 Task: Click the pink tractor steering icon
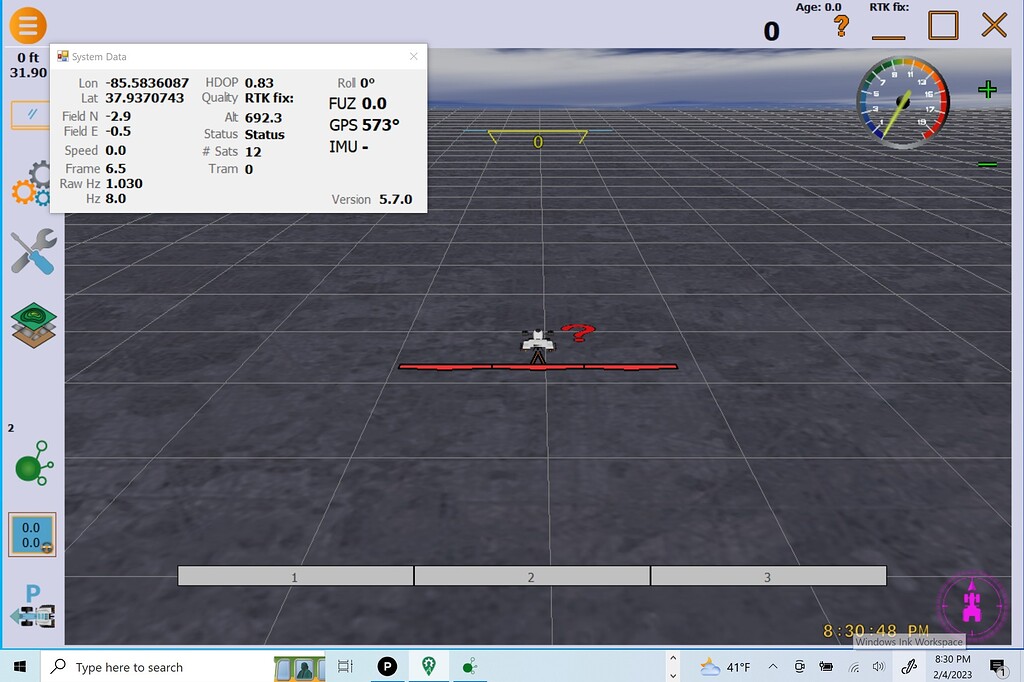(x=970, y=605)
